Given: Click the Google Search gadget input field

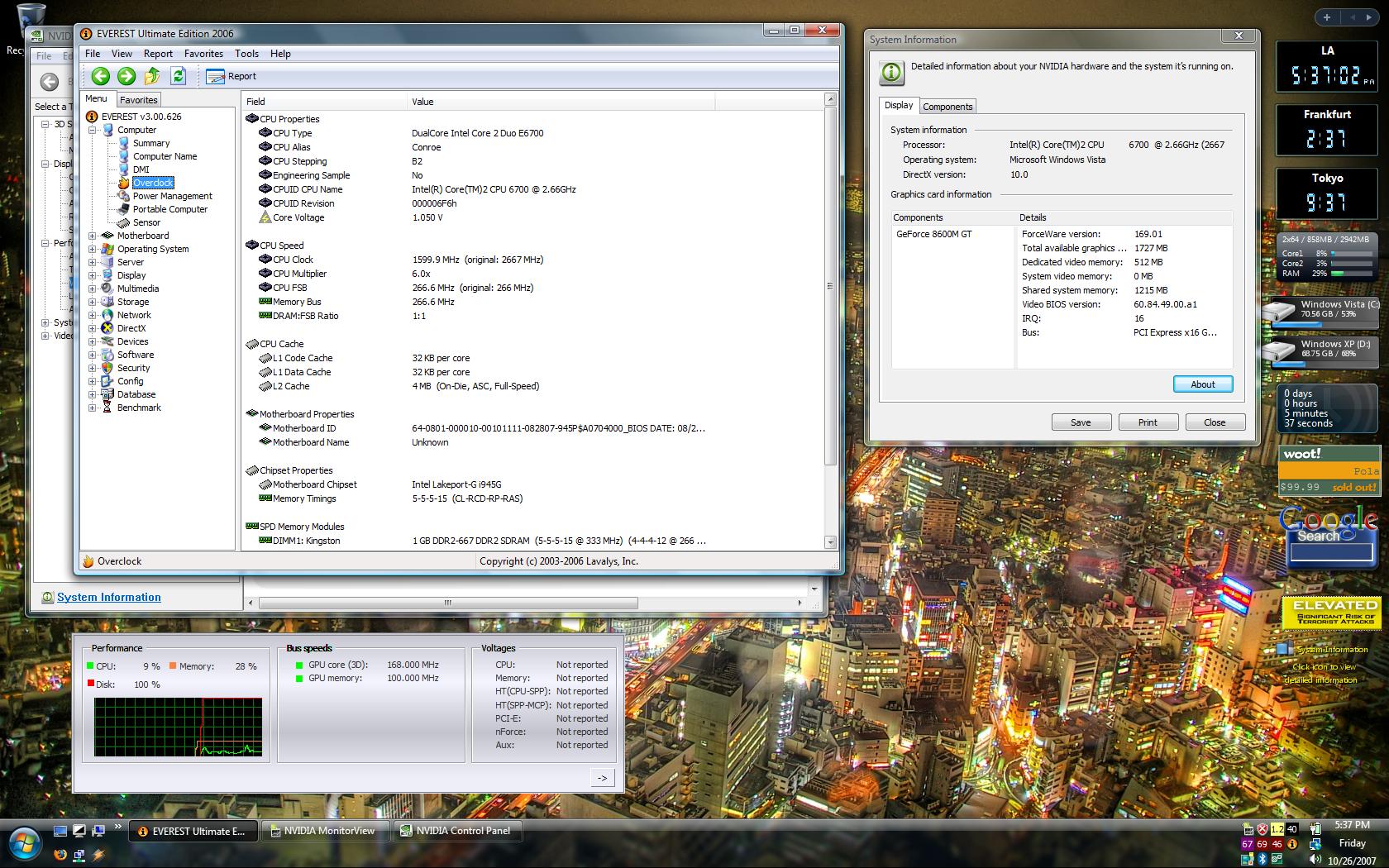Looking at the screenshot, I should [1330, 553].
